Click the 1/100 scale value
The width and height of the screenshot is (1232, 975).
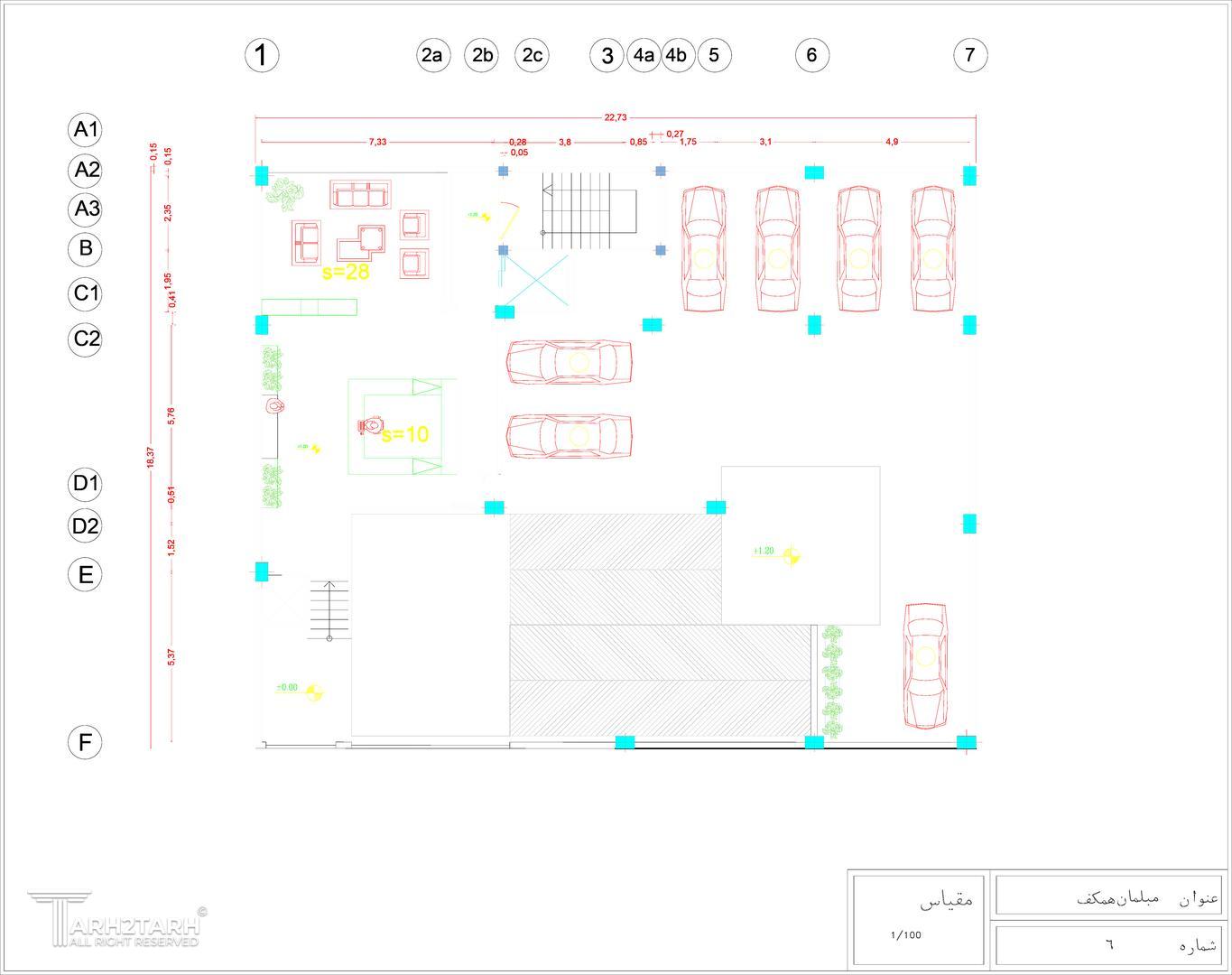905,934
